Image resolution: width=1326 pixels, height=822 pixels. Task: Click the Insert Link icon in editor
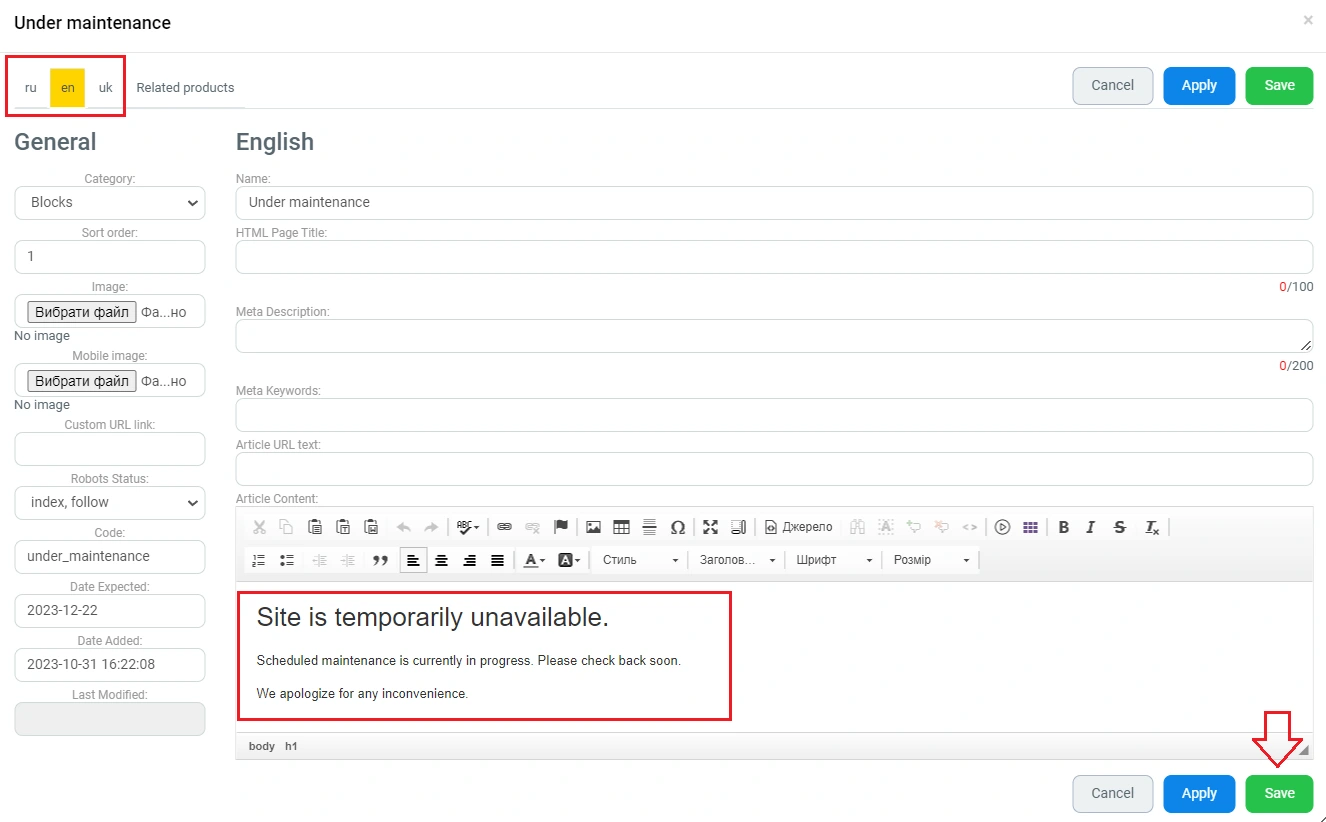(x=504, y=527)
